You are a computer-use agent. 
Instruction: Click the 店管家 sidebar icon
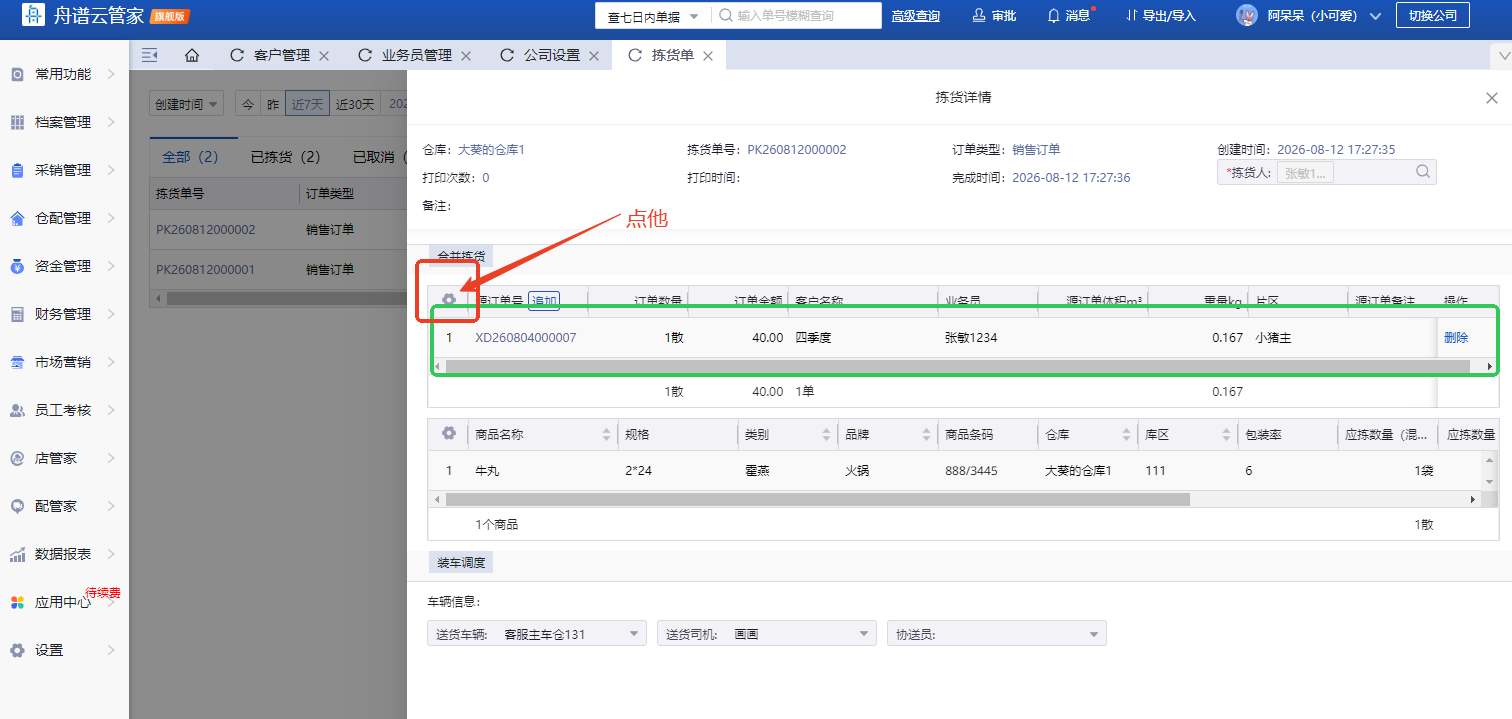coord(17,458)
